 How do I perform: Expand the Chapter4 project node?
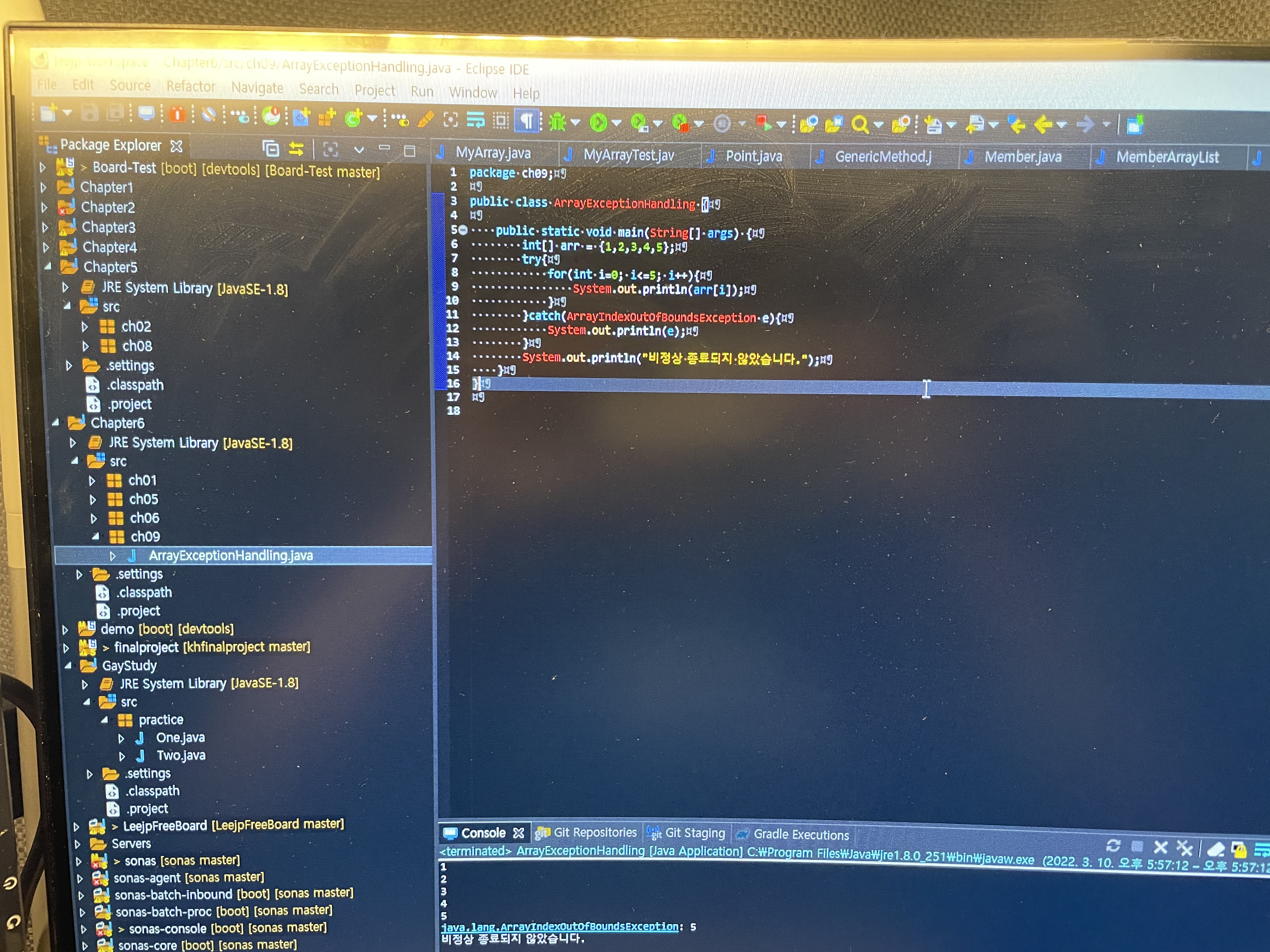[46, 247]
